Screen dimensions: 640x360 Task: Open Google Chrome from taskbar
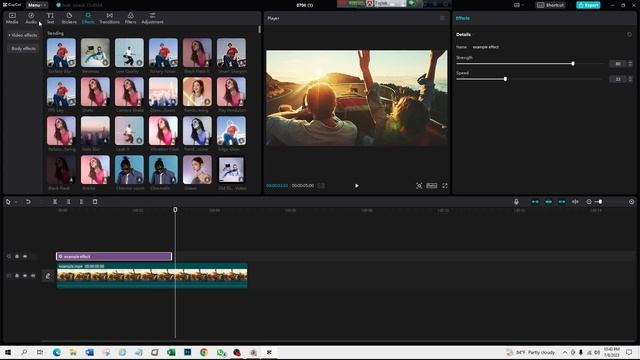[x=204, y=352]
